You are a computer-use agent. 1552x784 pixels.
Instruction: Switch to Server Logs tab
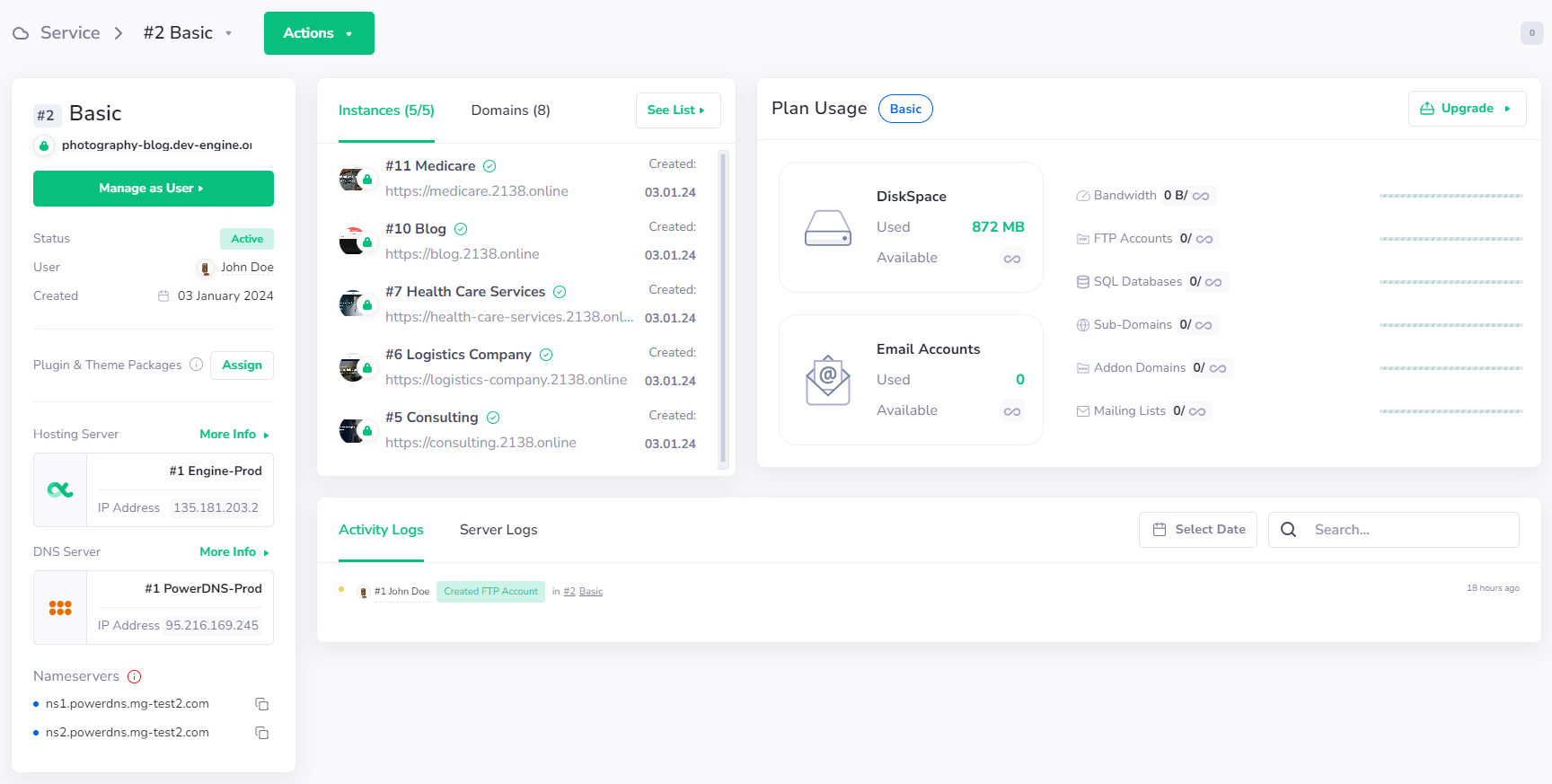pos(498,530)
